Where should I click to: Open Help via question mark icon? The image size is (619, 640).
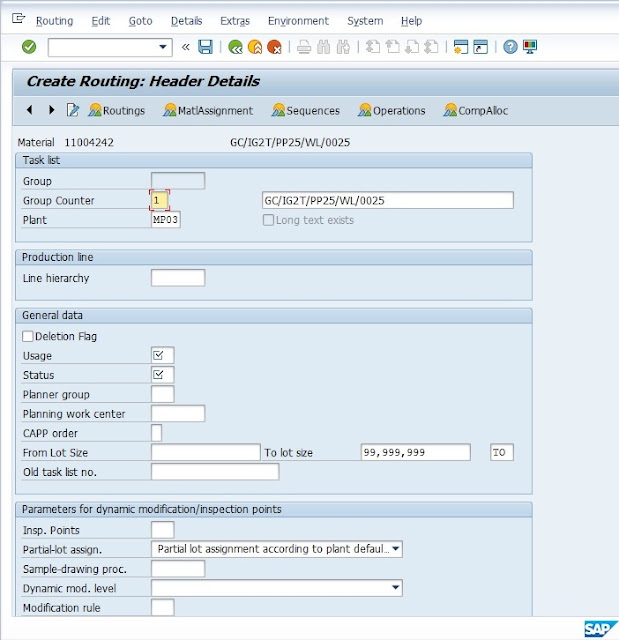[510, 47]
